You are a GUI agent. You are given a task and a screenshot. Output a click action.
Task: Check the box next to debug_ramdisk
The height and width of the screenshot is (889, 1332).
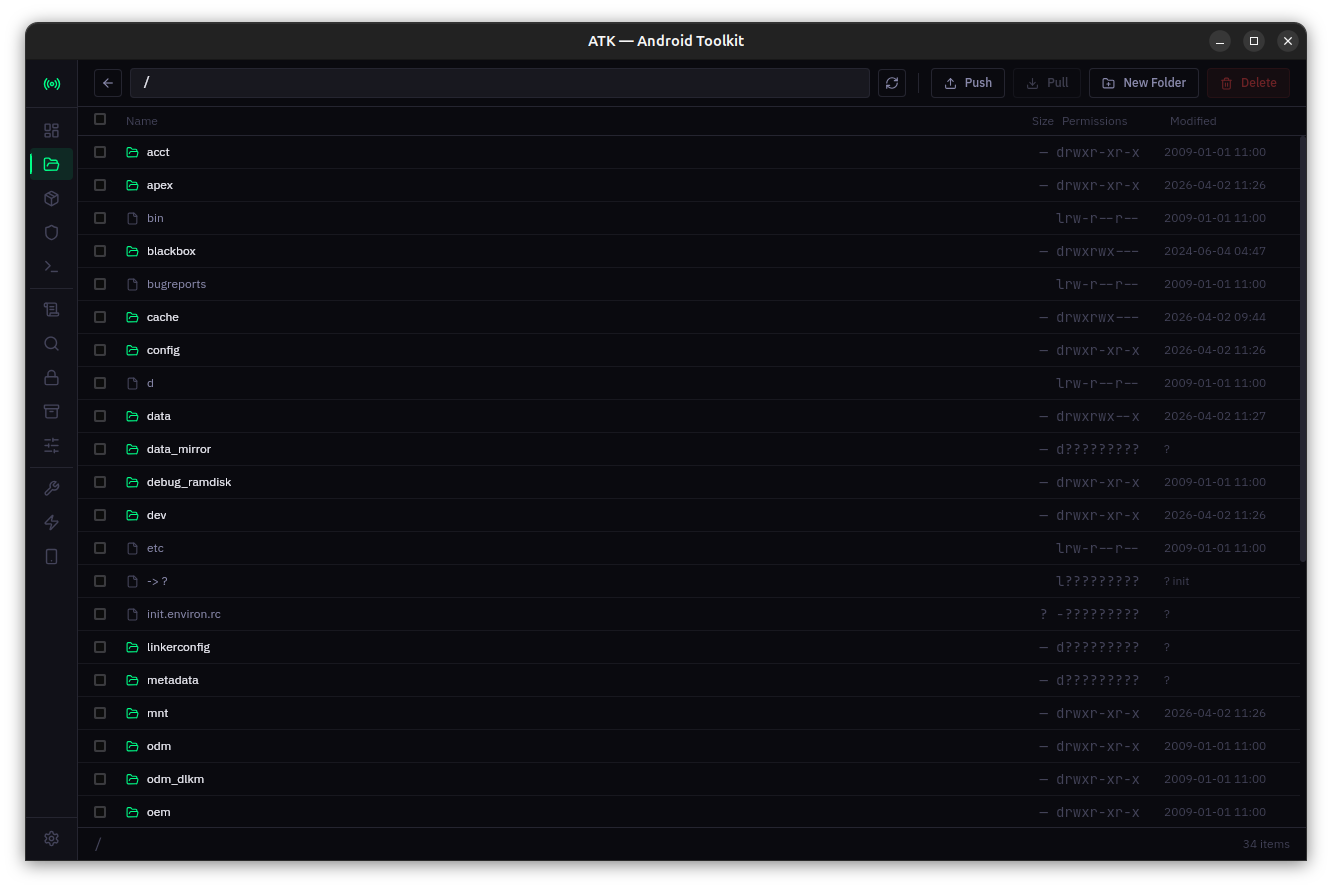click(x=100, y=482)
